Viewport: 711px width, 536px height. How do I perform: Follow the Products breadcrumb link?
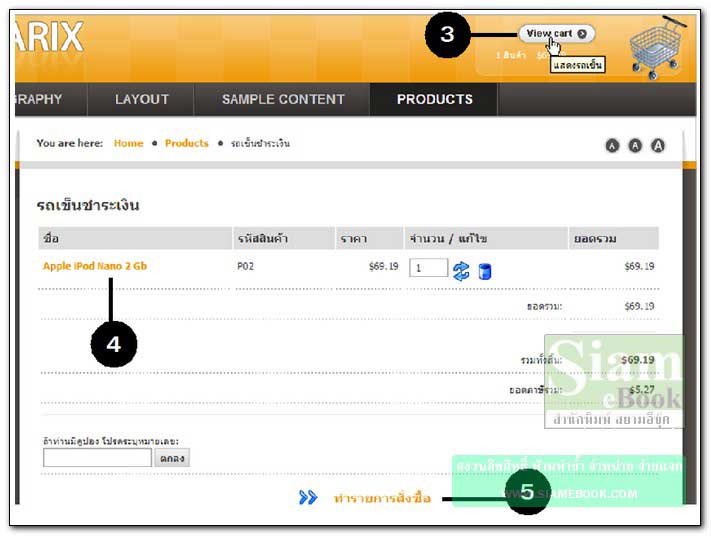[186, 143]
